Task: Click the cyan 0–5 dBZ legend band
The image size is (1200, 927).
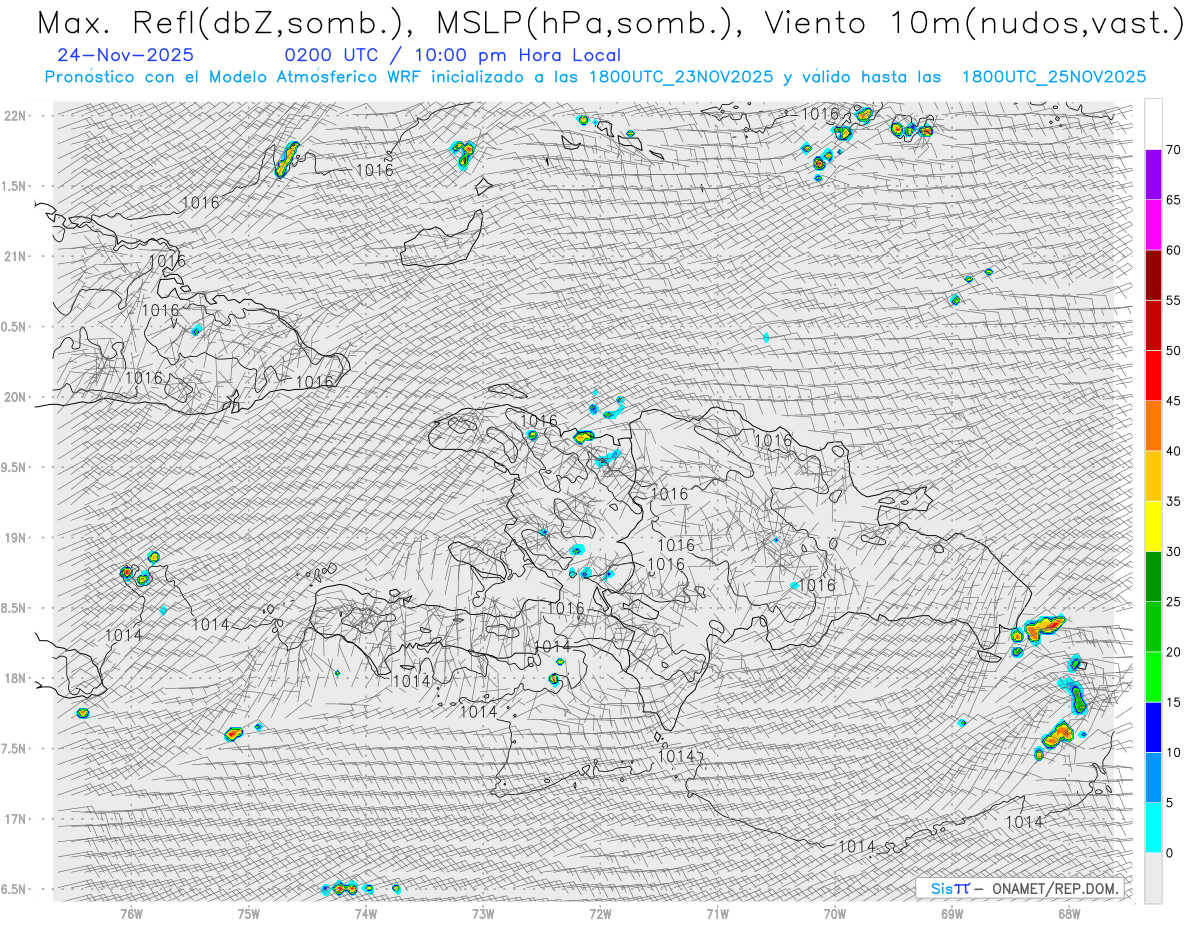Action: tap(1153, 828)
